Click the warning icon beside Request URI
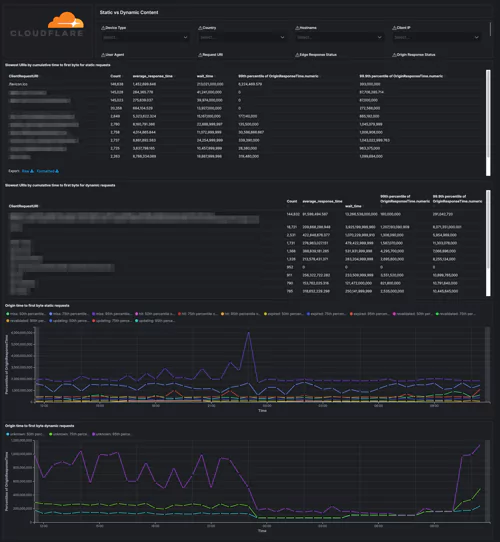Image resolution: width=500 pixels, height=542 pixels. pos(200,55)
